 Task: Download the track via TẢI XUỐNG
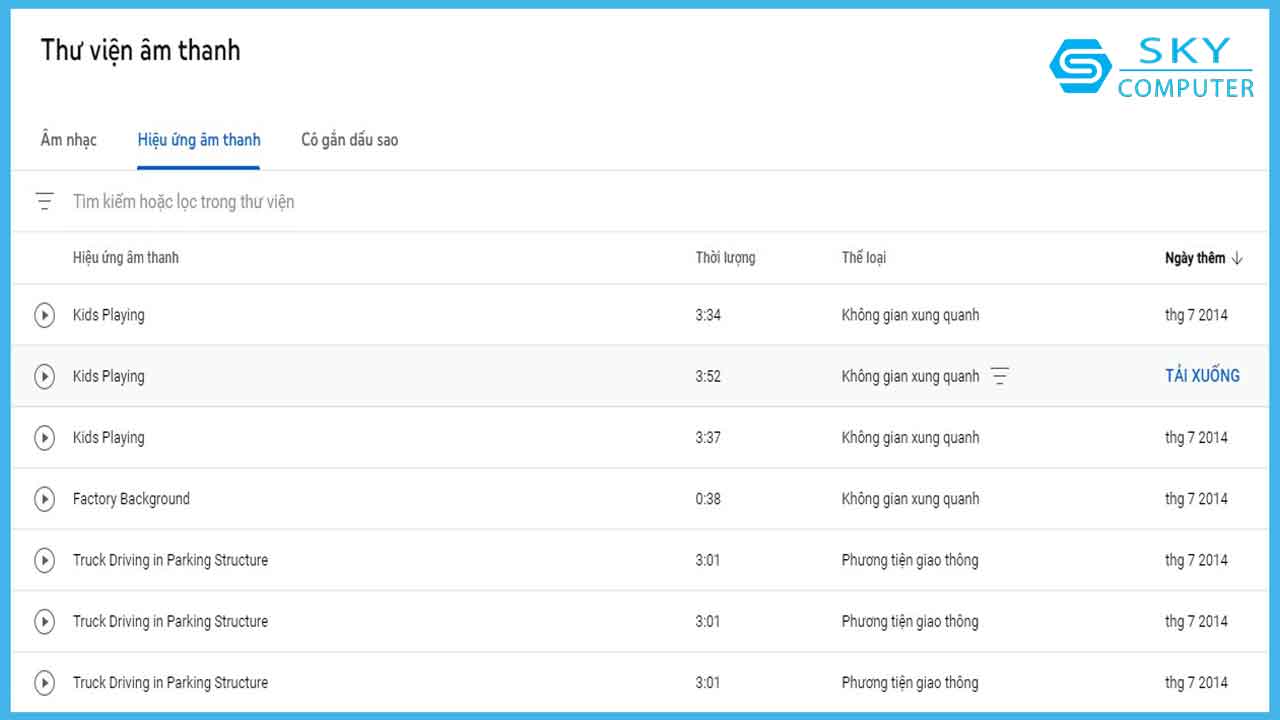tap(1202, 376)
